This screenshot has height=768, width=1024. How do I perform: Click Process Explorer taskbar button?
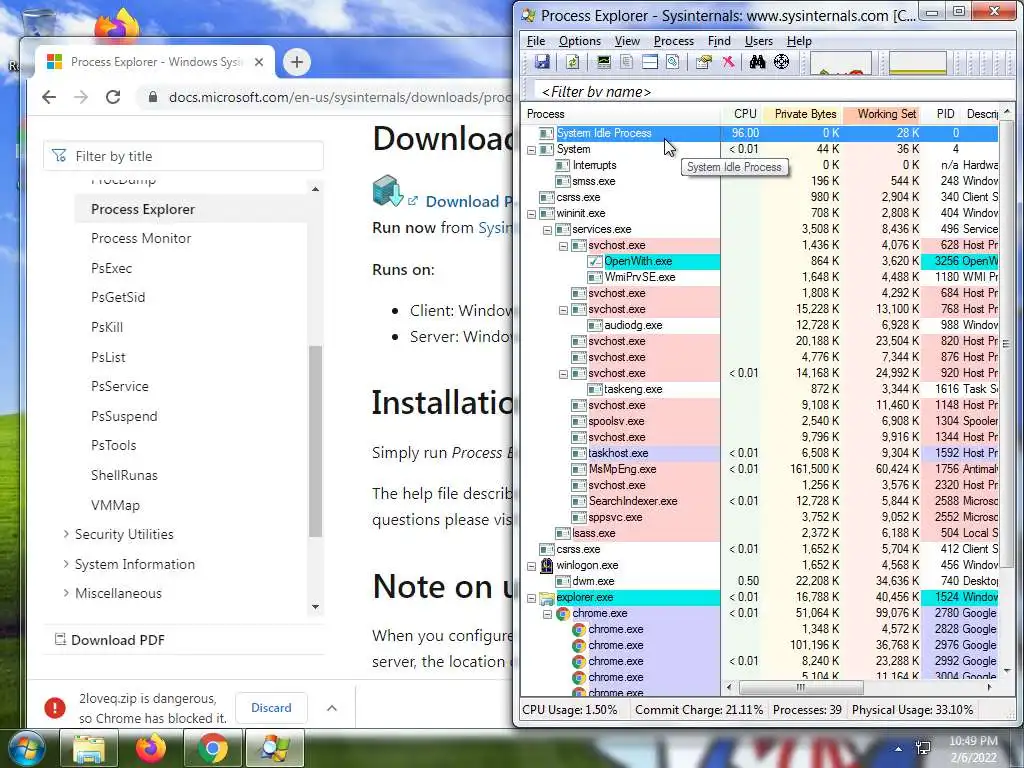pos(275,748)
